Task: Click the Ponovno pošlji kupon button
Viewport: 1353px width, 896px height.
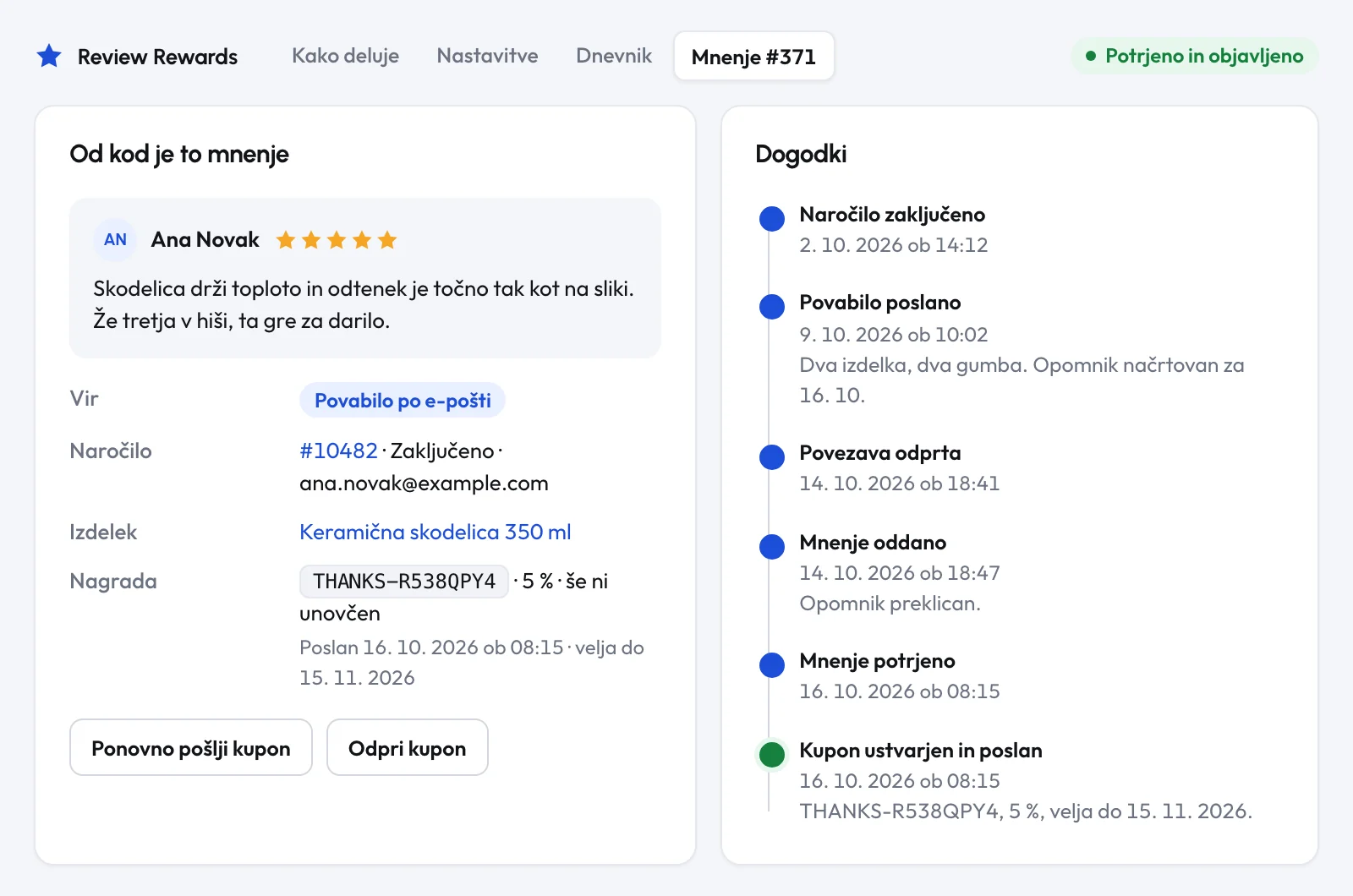Action: click(191, 748)
